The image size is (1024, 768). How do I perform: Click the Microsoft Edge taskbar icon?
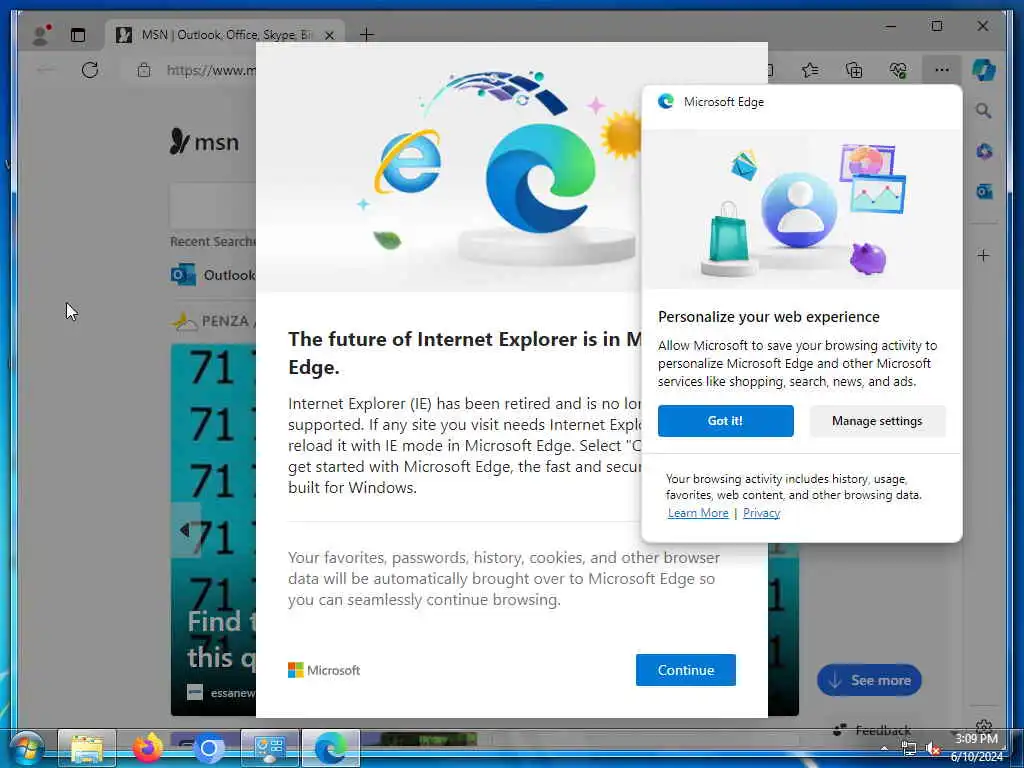330,748
